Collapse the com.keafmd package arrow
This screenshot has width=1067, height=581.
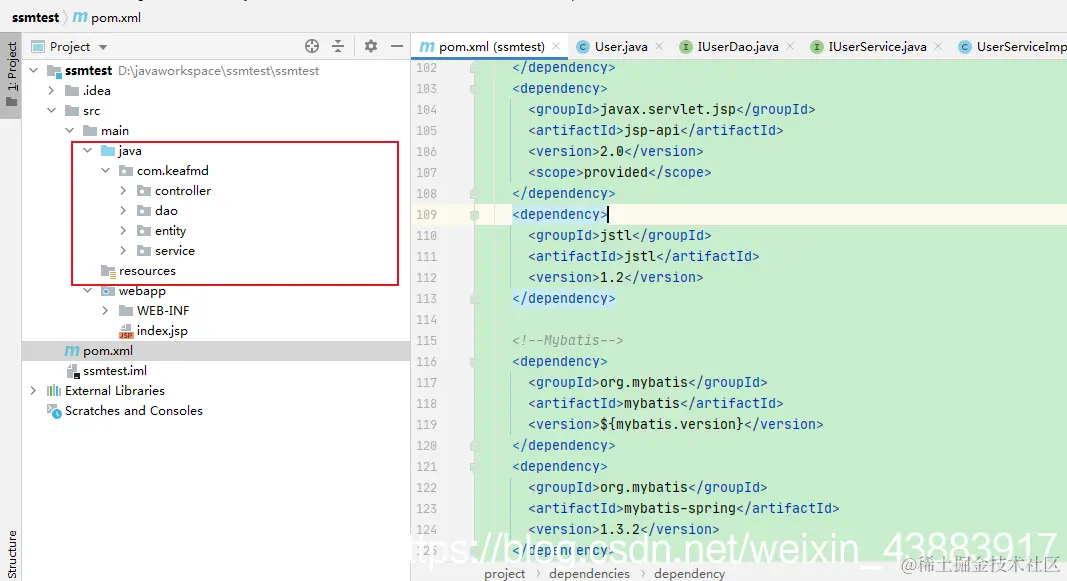pyautogui.click(x=105, y=170)
